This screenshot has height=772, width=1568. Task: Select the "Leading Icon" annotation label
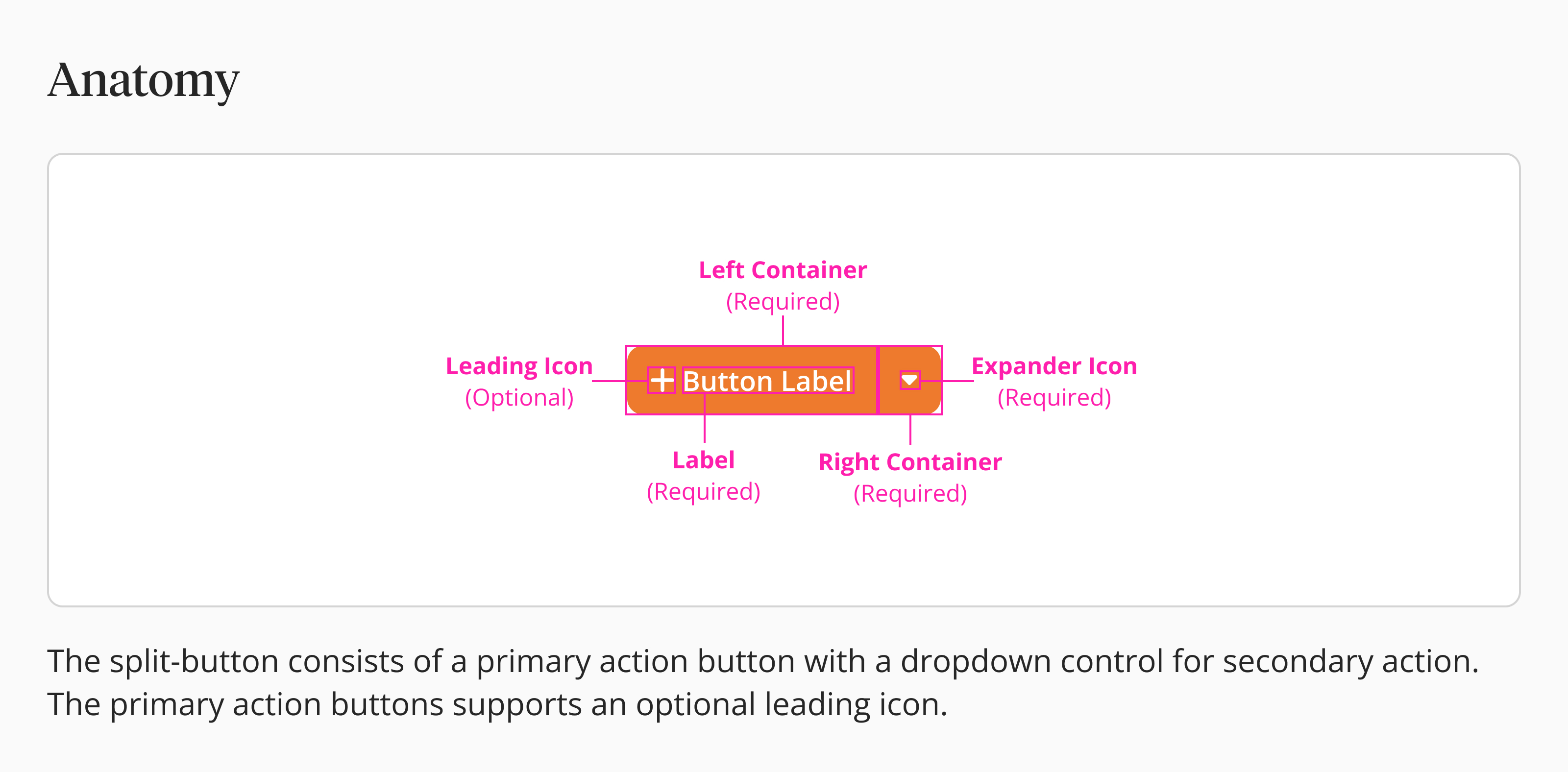click(519, 366)
